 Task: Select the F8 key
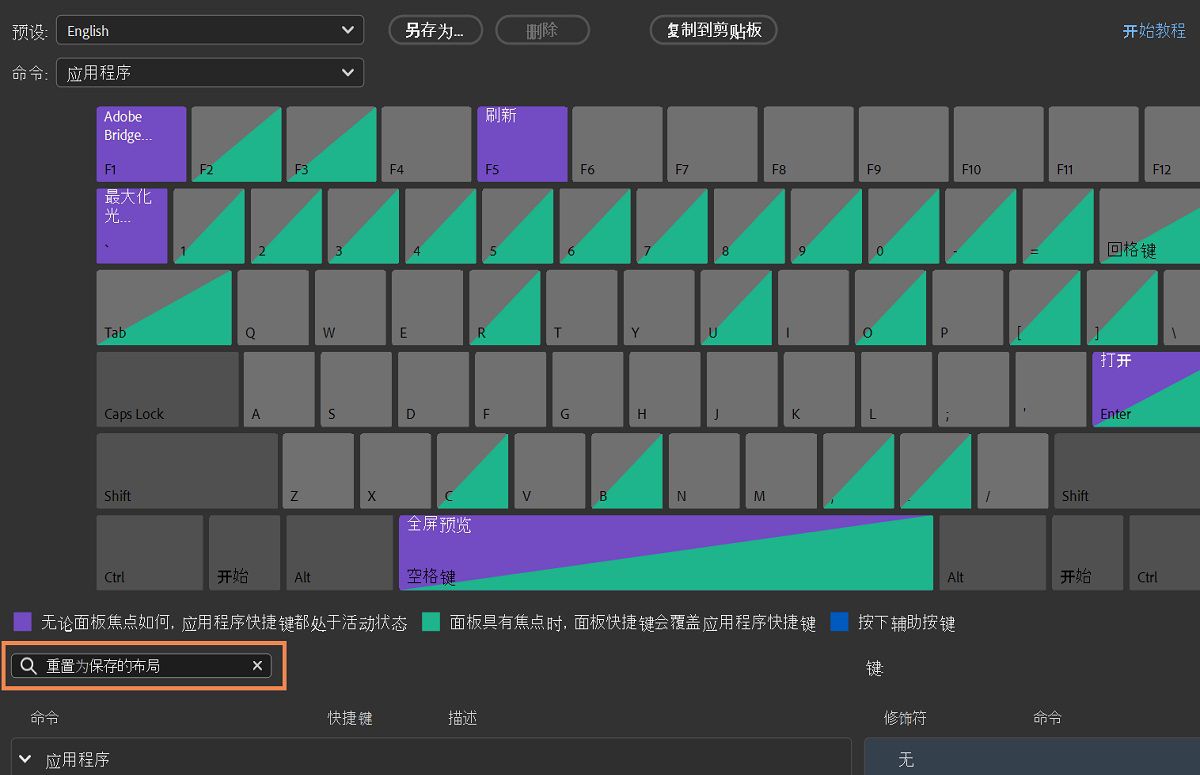click(x=808, y=144)
